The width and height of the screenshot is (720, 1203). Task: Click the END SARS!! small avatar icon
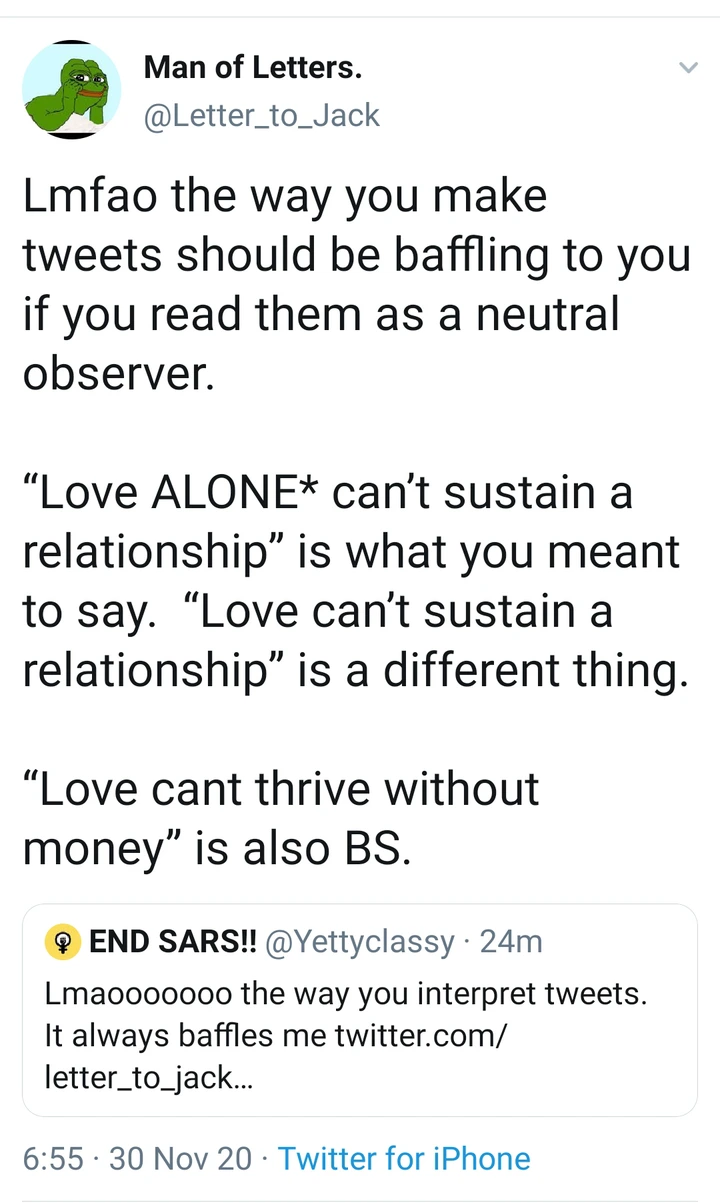64,942
